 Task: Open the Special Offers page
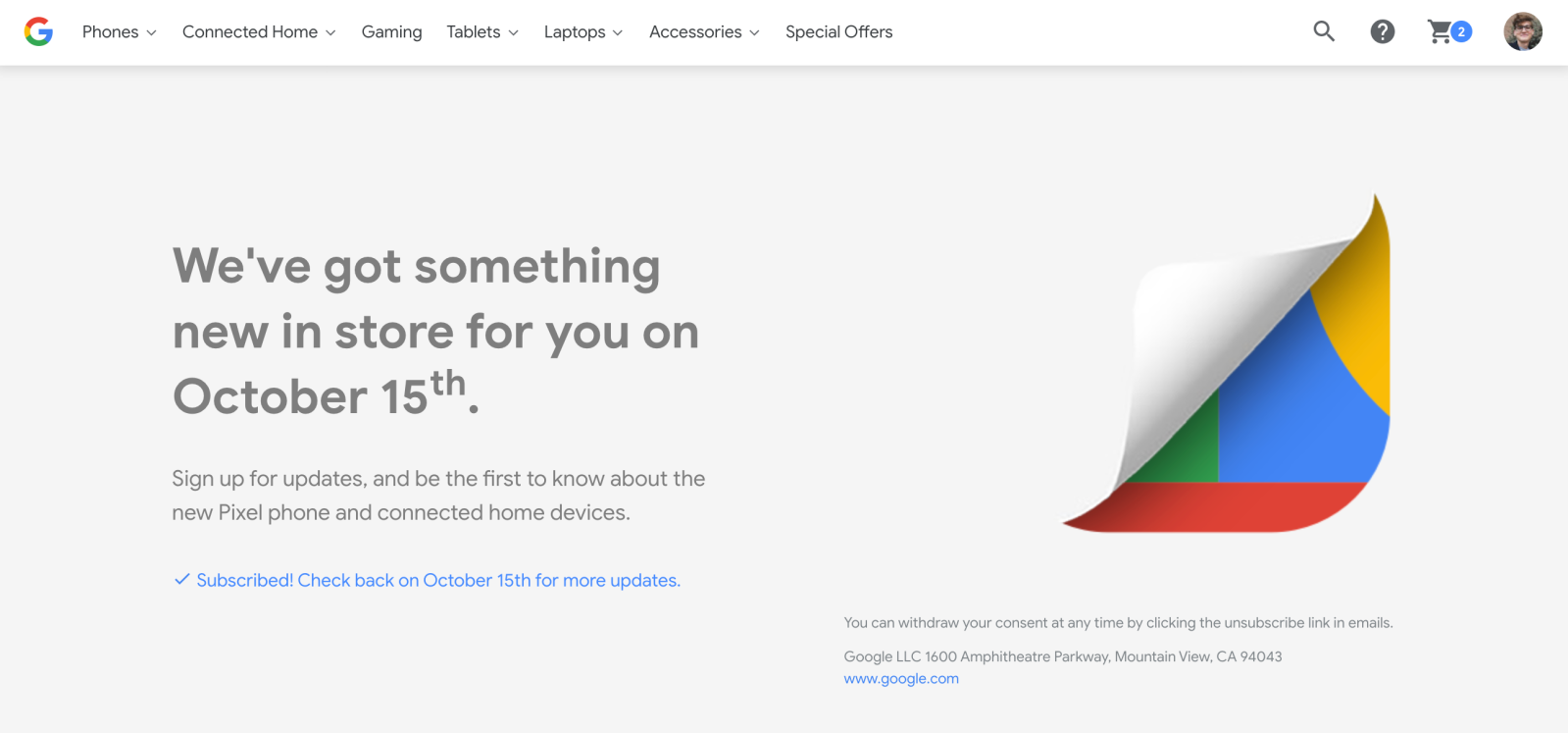click(838, 32)
